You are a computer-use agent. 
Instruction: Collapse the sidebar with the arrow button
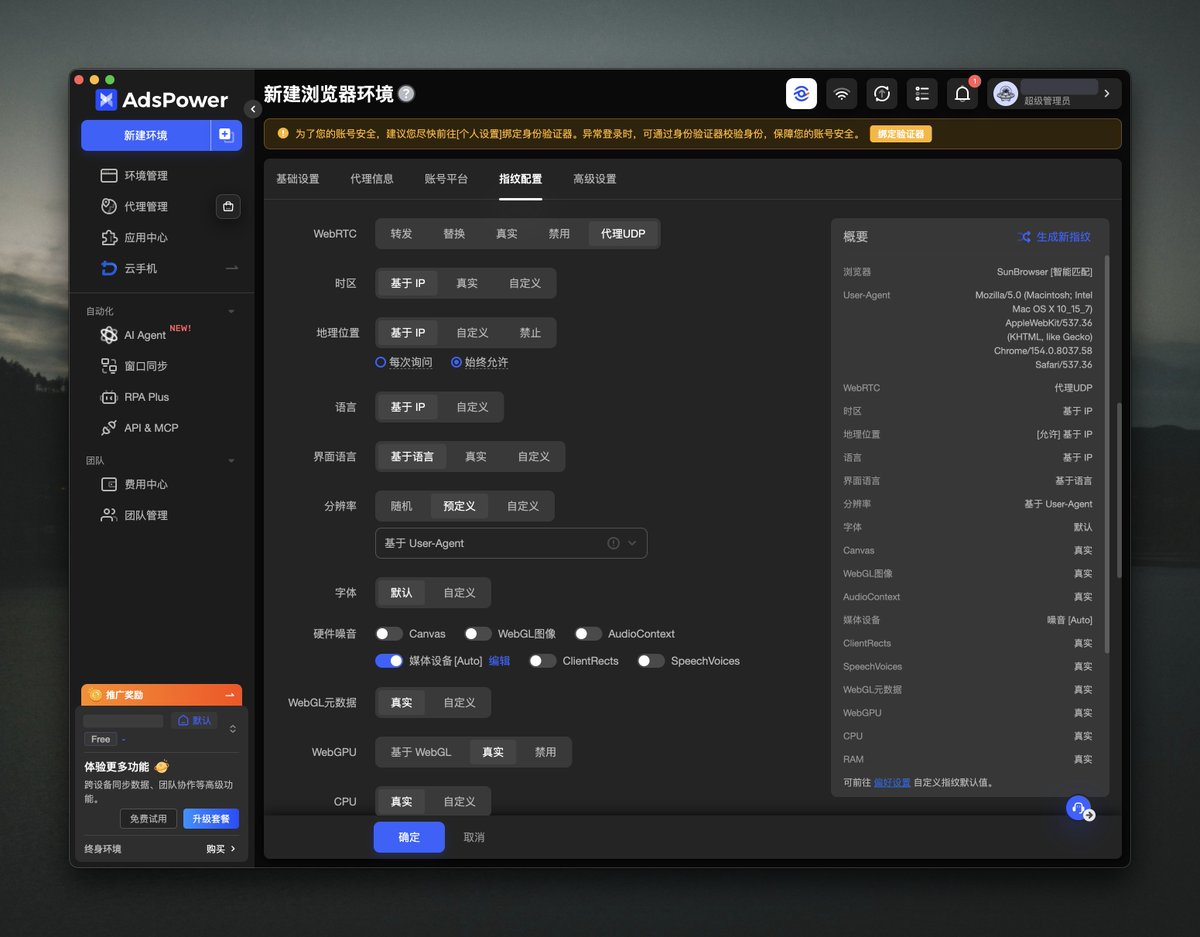(253, 109)
